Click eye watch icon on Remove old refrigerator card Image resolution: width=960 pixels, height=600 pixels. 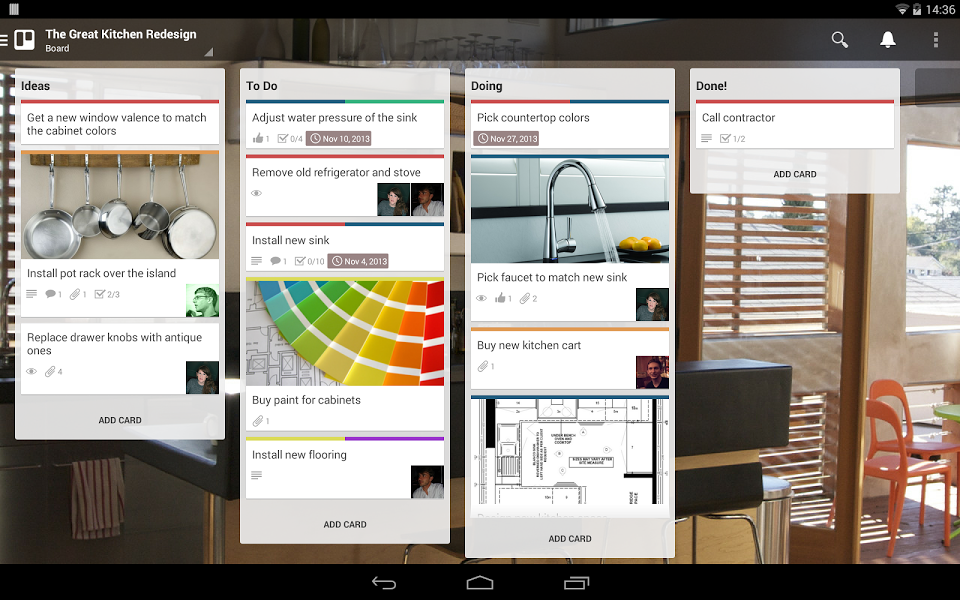[256, 193]
